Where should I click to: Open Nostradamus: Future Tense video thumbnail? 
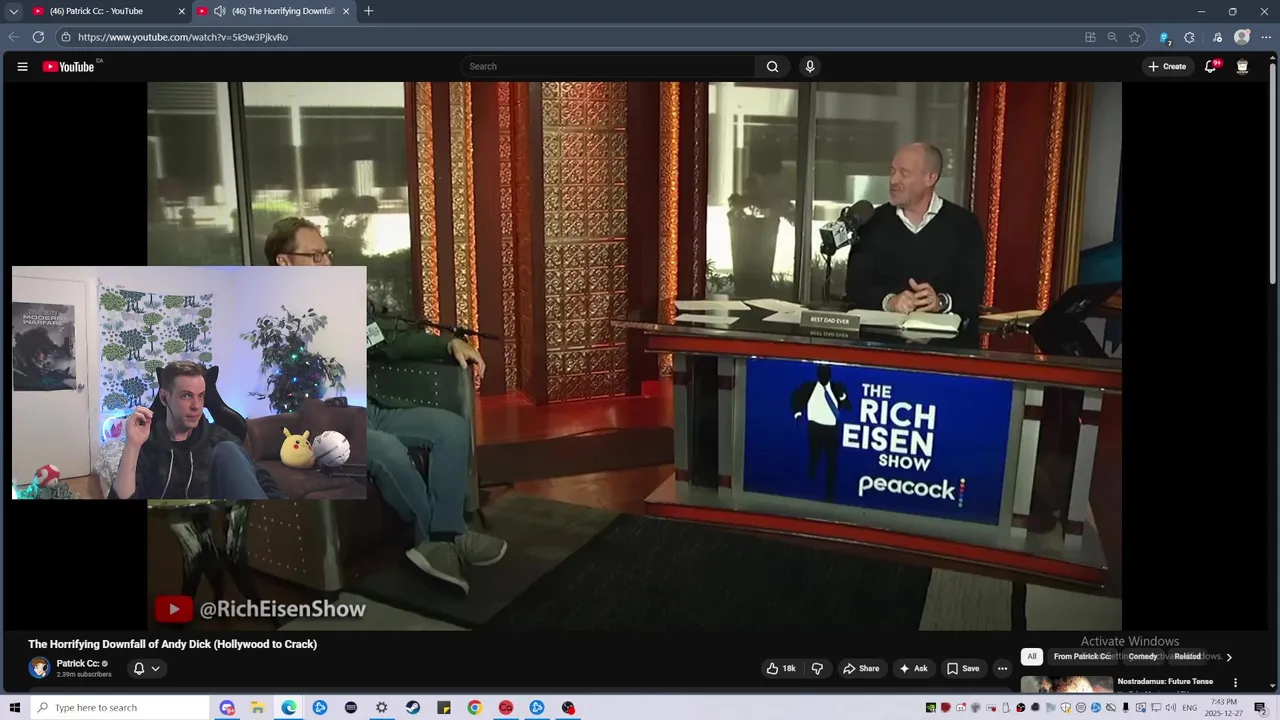coord(1066,684)
